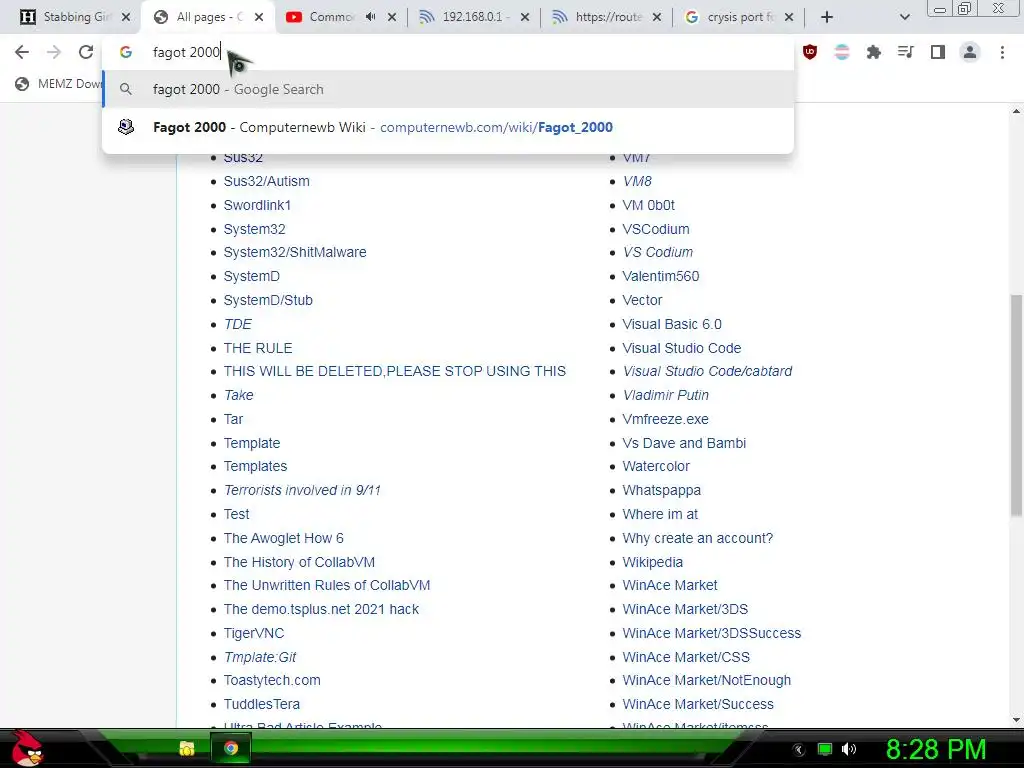The height and width of the screenshot is (768, 1024).
Task: Open the SystemD/Stub link
Action: tap(268, 300)
